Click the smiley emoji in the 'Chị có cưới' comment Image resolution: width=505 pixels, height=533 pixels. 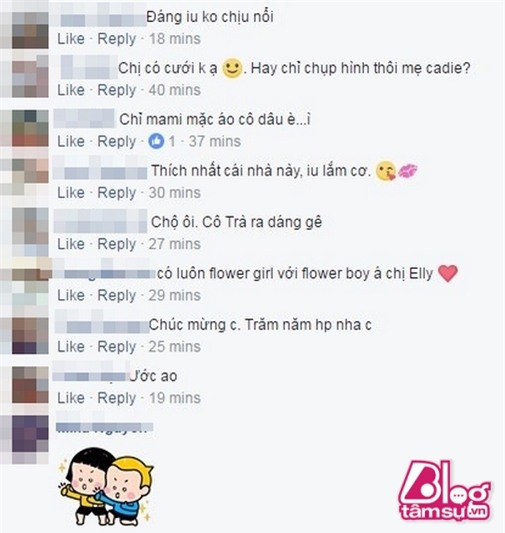[232, 69]
